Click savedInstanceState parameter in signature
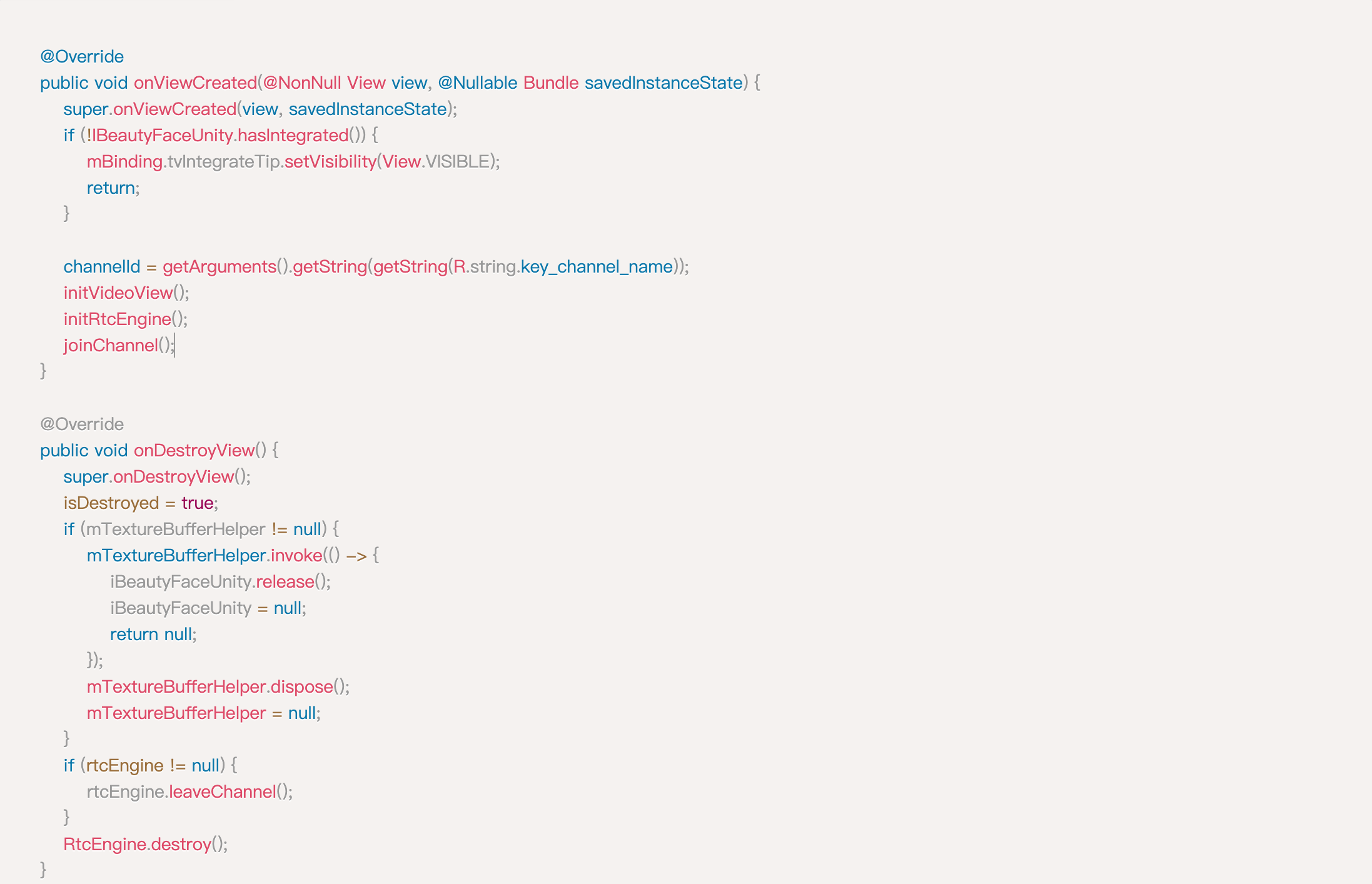Screen dimensions: 1372x884 [663, 83]
